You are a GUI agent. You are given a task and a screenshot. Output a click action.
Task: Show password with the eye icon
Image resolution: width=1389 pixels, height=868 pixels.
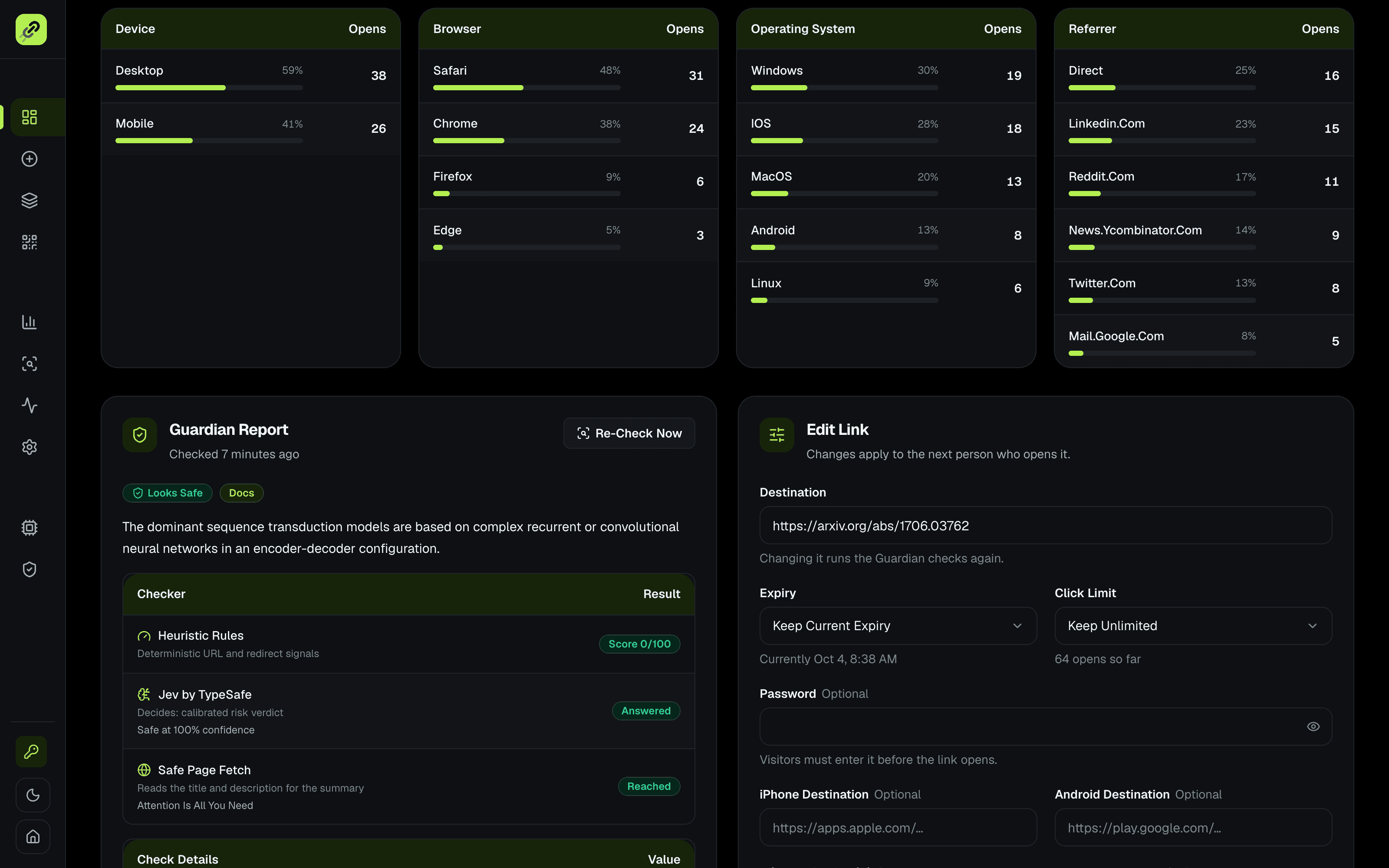click(1313, 727)
